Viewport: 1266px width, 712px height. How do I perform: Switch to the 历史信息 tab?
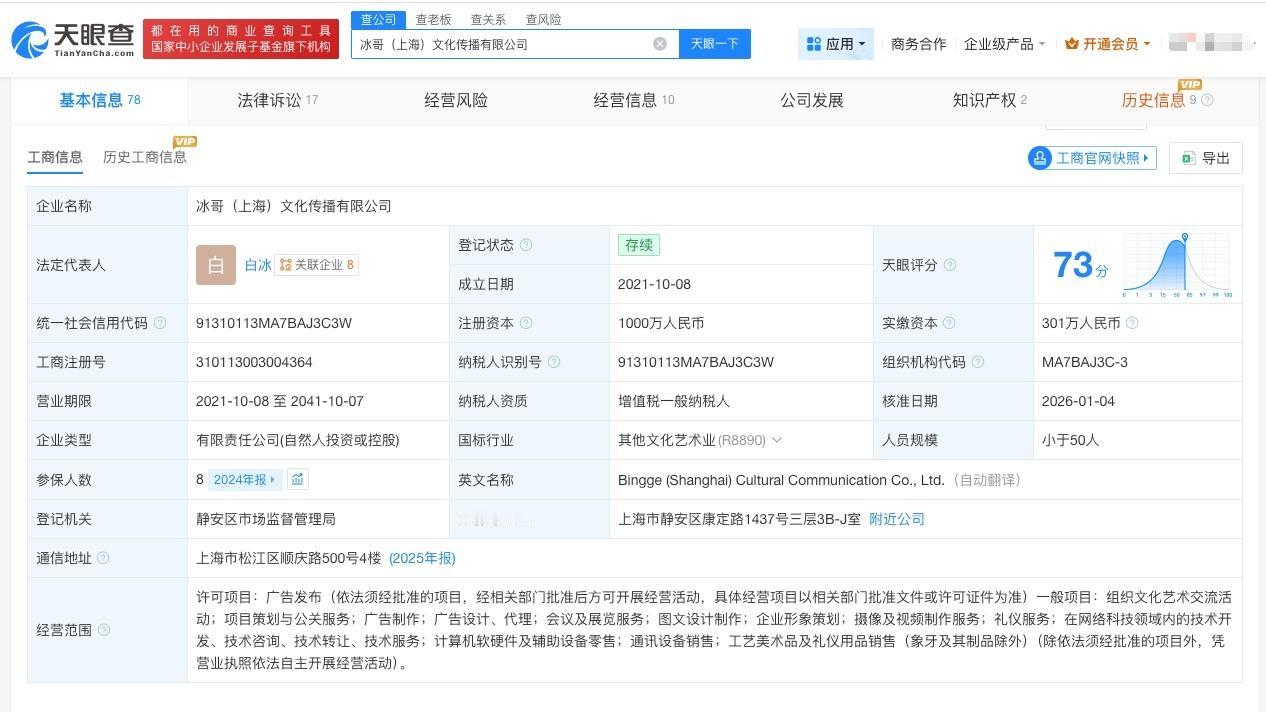point(1153,100)
